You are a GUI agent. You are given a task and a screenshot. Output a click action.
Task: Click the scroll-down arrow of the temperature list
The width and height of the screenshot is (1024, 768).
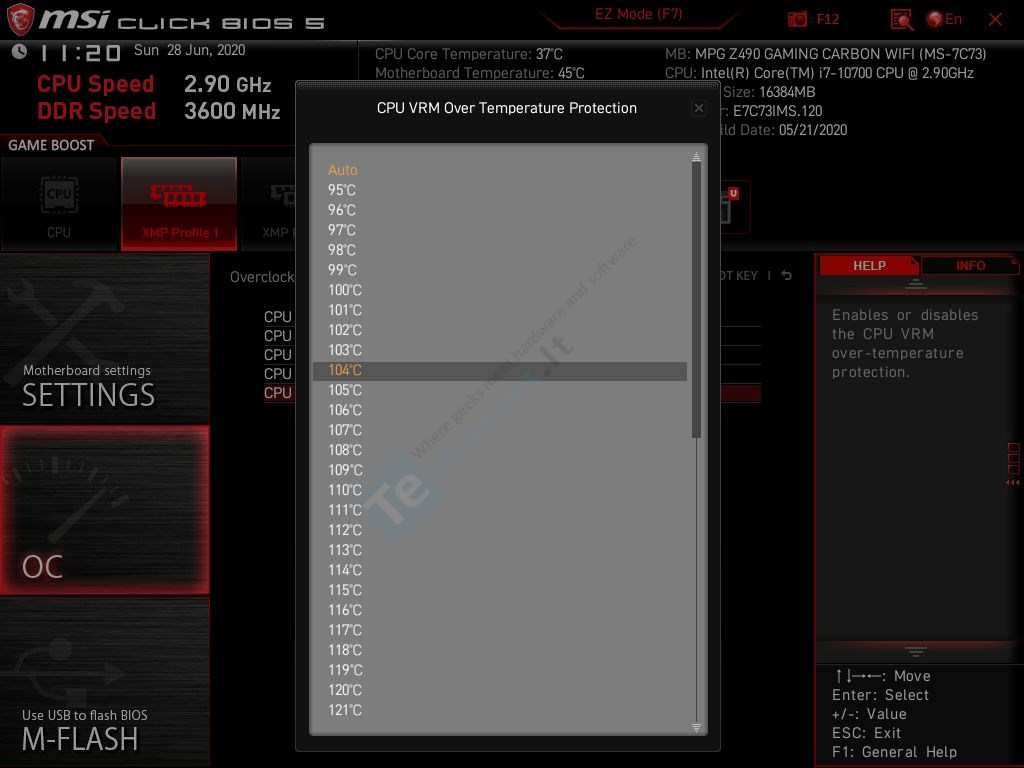(x=696, y=728)
